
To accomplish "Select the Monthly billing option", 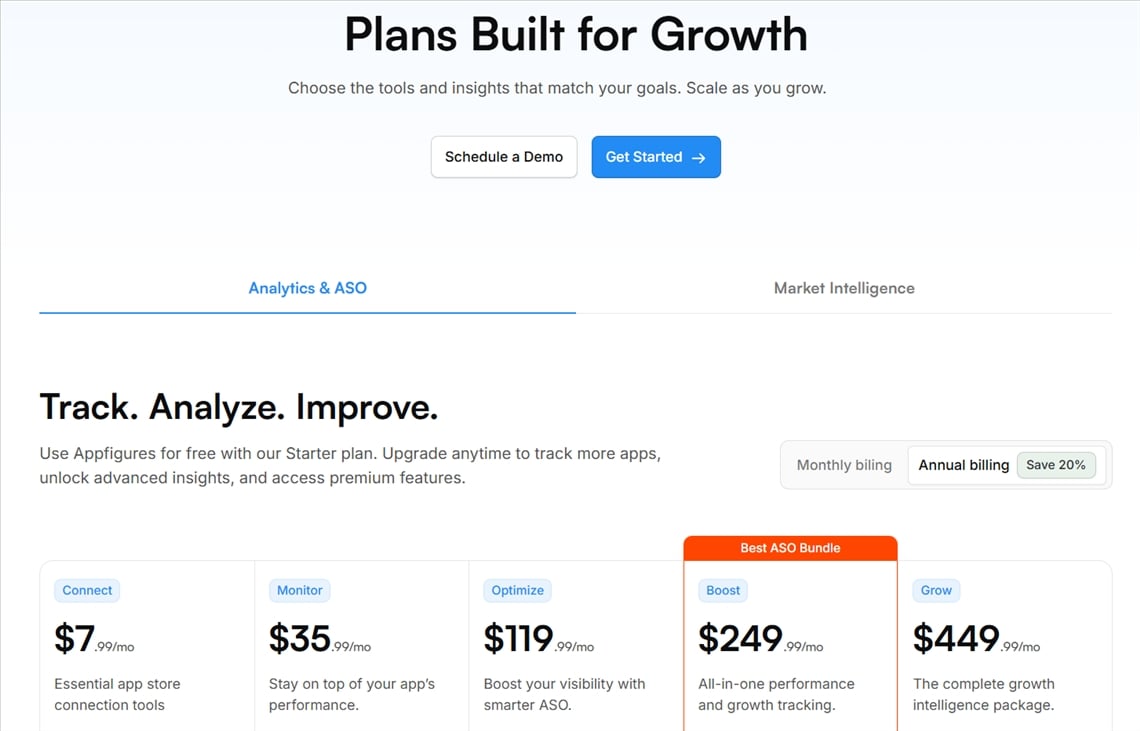I will [x=844, y=465].
